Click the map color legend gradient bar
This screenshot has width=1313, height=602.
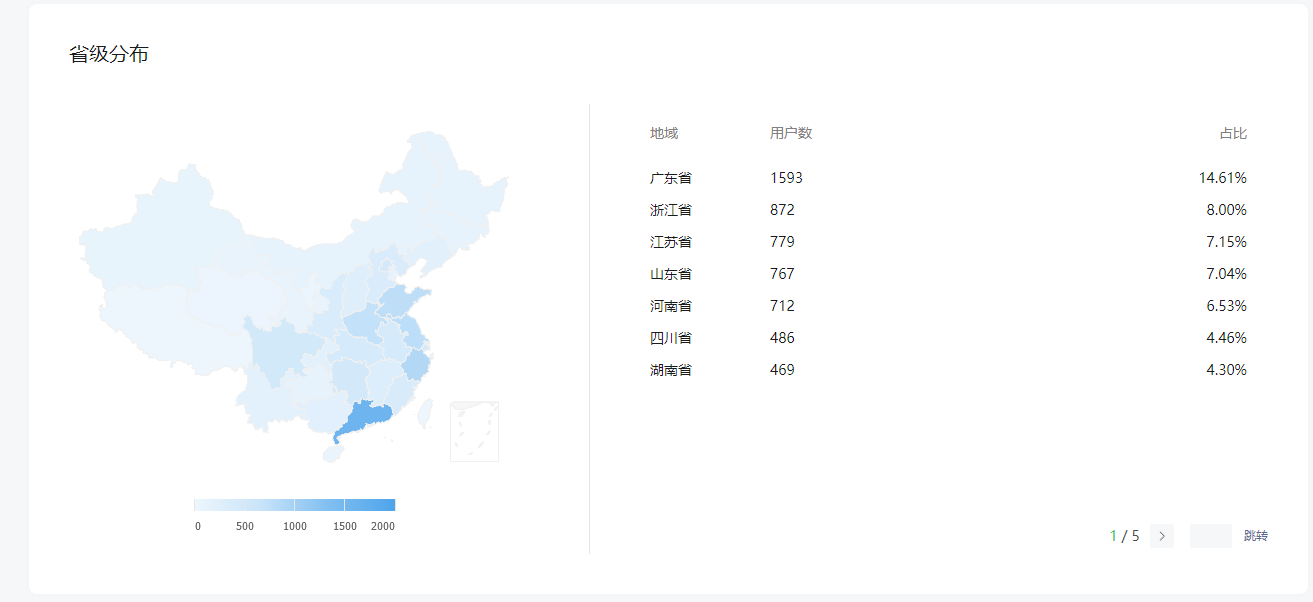[294, 505]
